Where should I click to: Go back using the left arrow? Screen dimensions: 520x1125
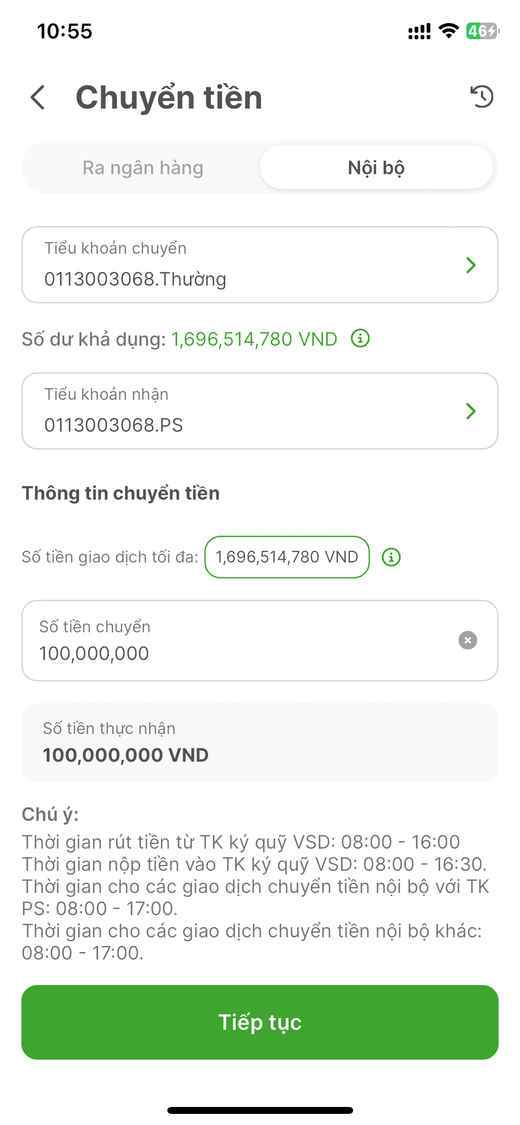[x=37, y=98]
